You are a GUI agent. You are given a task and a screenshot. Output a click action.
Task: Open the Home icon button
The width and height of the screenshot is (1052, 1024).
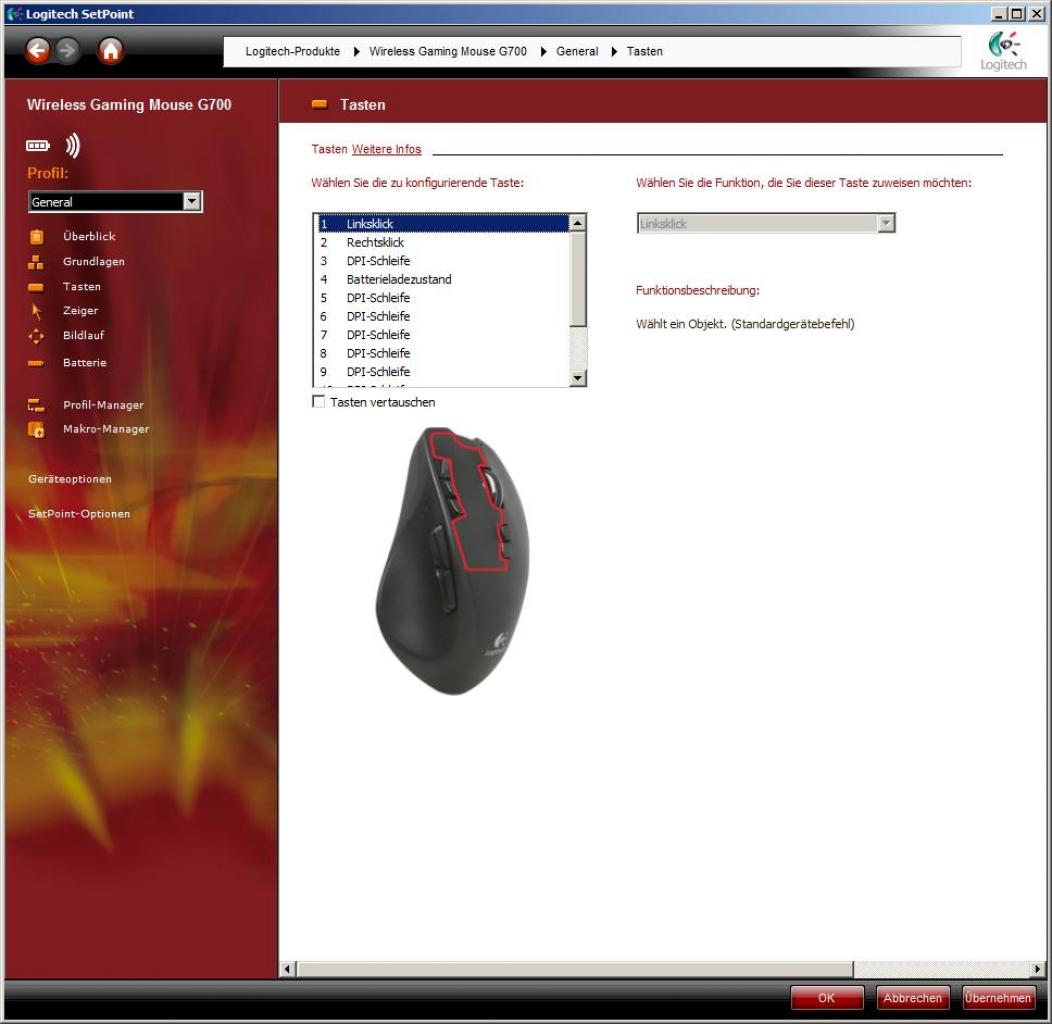[x=110, y=50]
